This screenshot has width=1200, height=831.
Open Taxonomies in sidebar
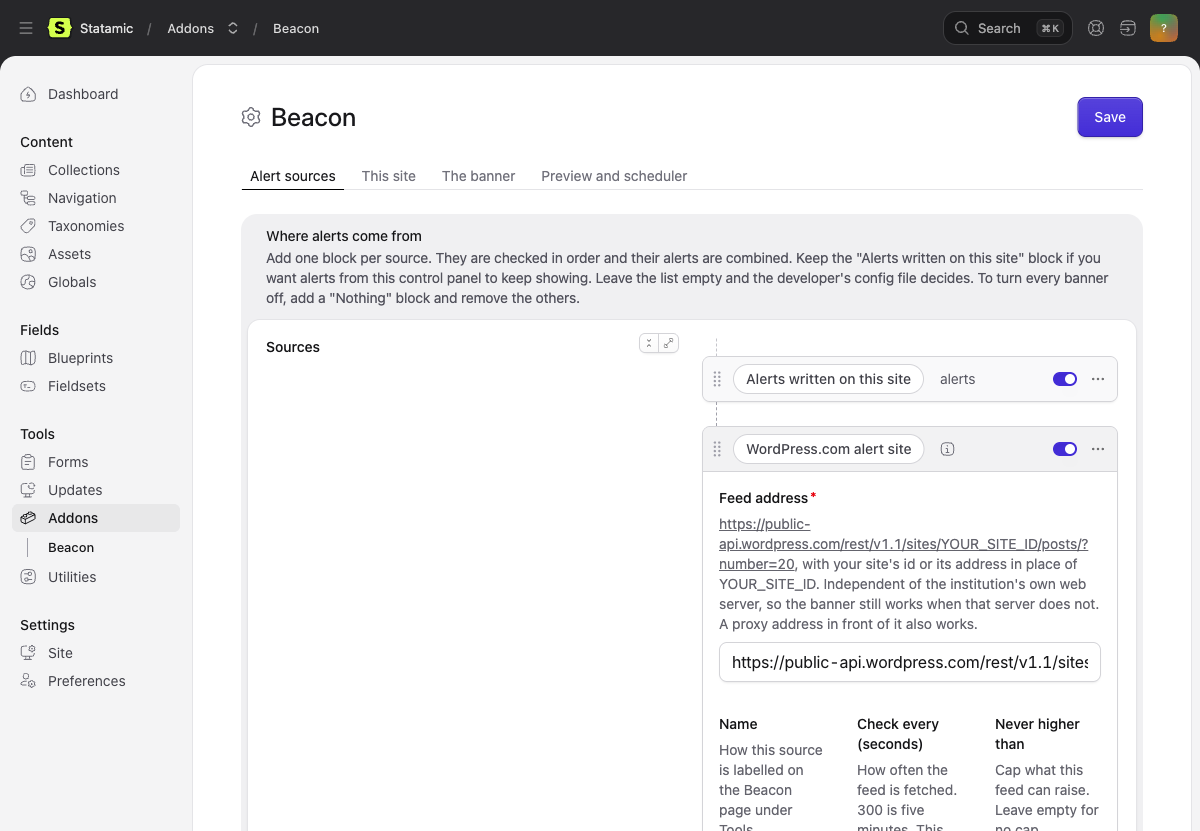86,226
